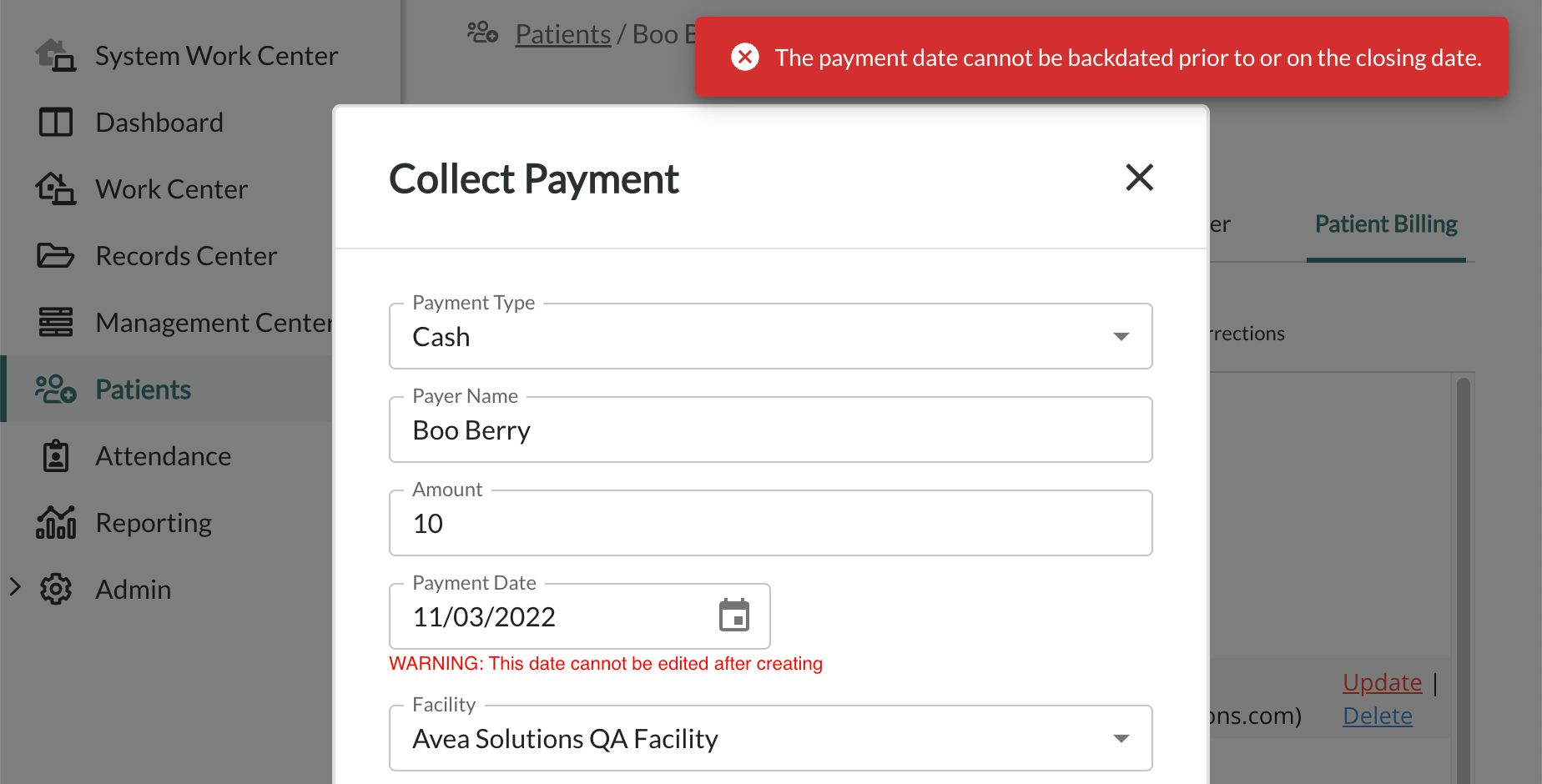
Task: Open System Work Center menu item
Action: click(217, 56)
